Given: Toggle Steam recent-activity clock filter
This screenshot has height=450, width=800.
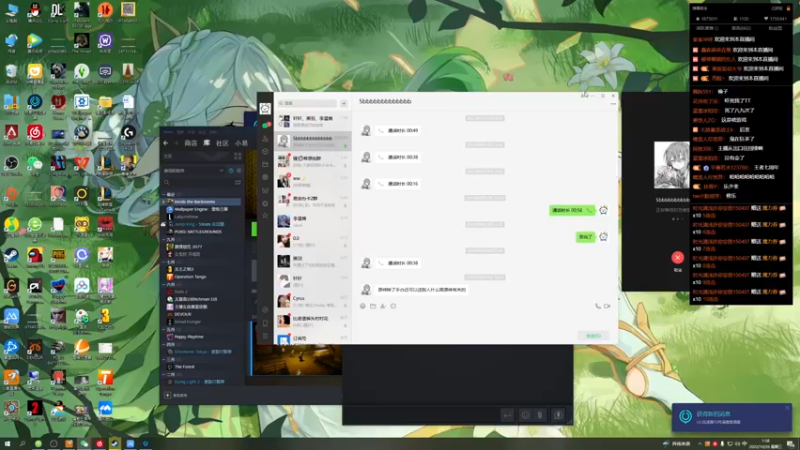Looking at the screenshot, I should pos(231,170).
